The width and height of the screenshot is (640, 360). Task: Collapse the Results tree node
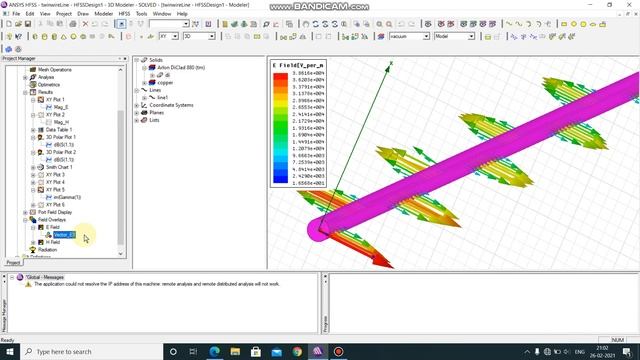pos(25,92)
